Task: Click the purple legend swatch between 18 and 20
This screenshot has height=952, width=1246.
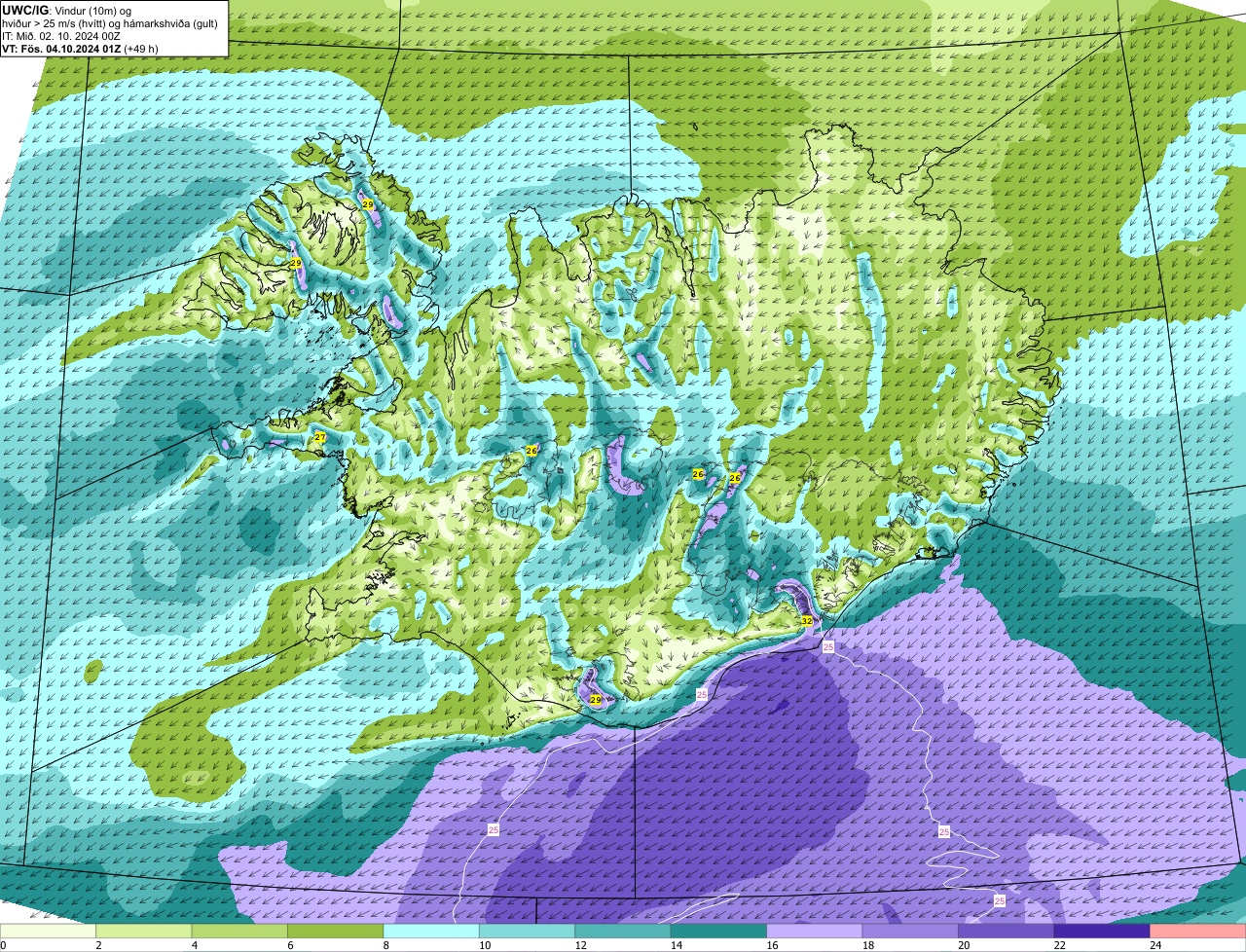Action: point(910,932)
